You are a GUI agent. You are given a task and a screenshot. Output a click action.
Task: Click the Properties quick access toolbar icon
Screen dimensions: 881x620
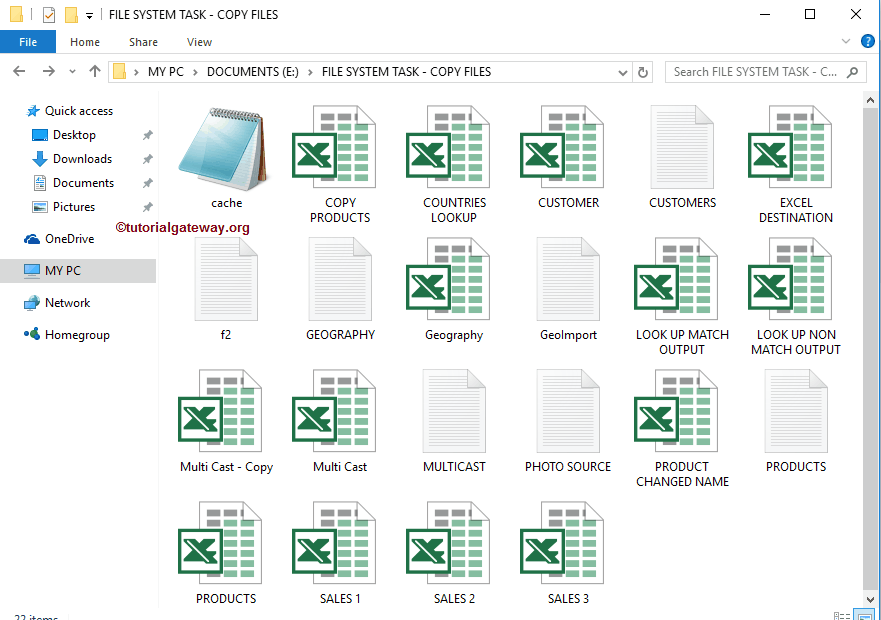(49, 15)
